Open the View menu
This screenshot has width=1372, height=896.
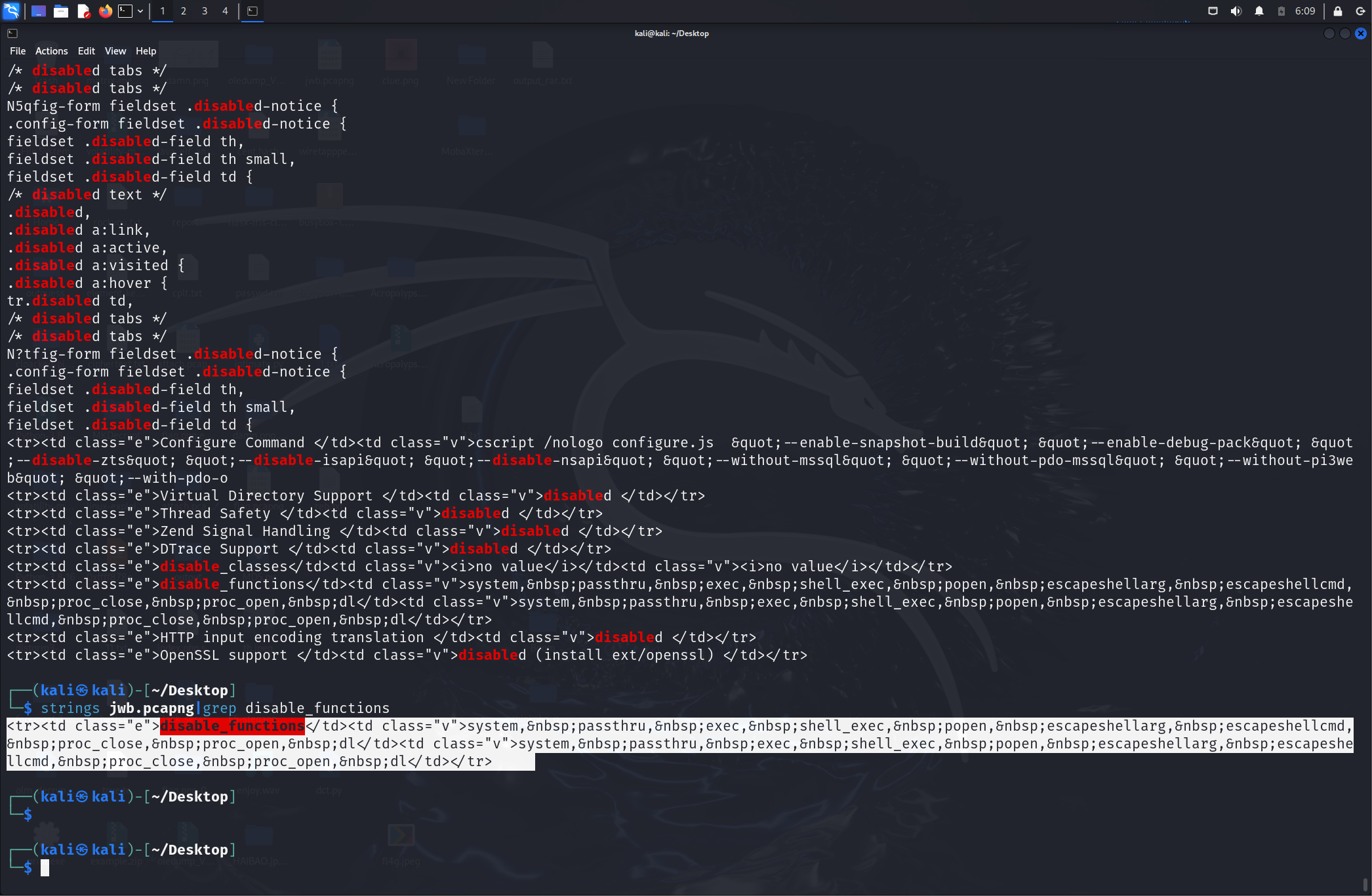point(115,51)
